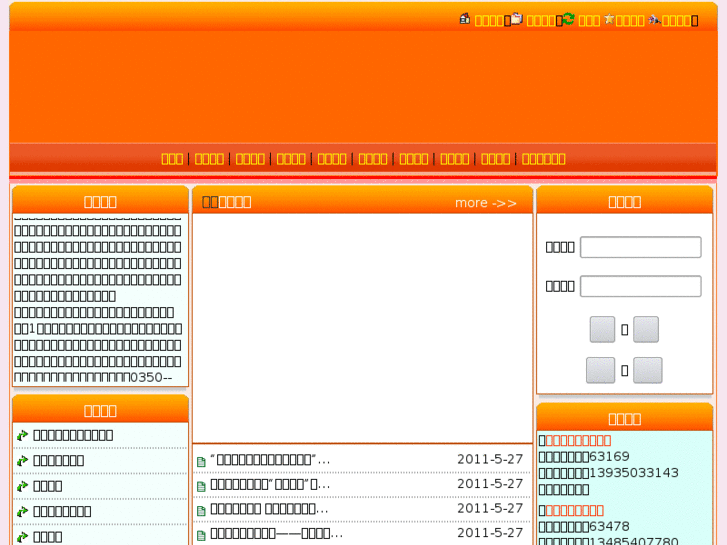Click the text "0350--" in the left panel
Image resolution: width=727 pixels, height=545 pixels.
[151, 378]
